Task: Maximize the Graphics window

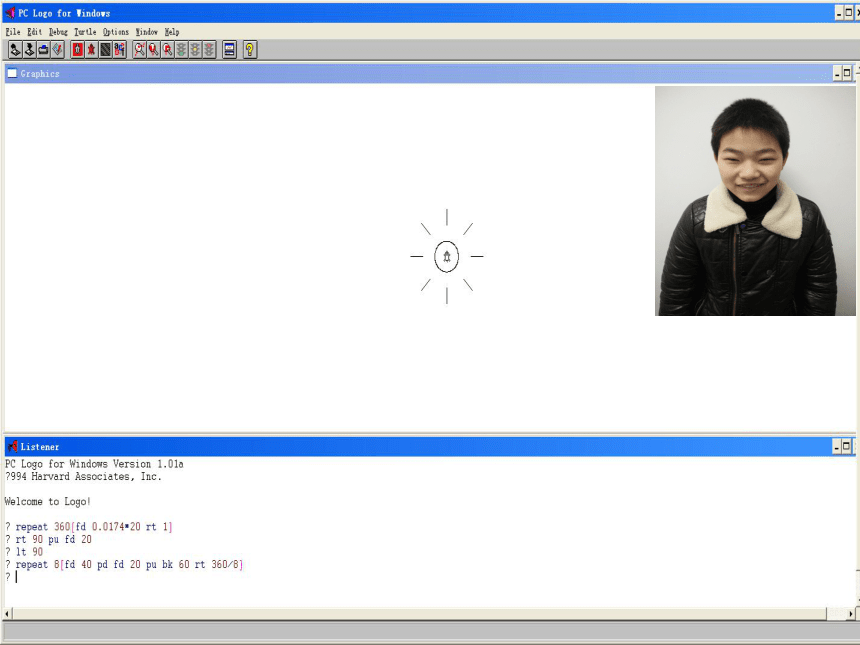Action: click(847, 73)
